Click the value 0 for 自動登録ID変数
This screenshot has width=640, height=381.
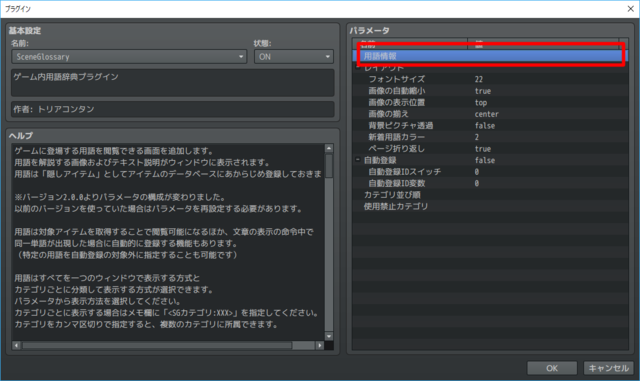[x=476, y=183]
